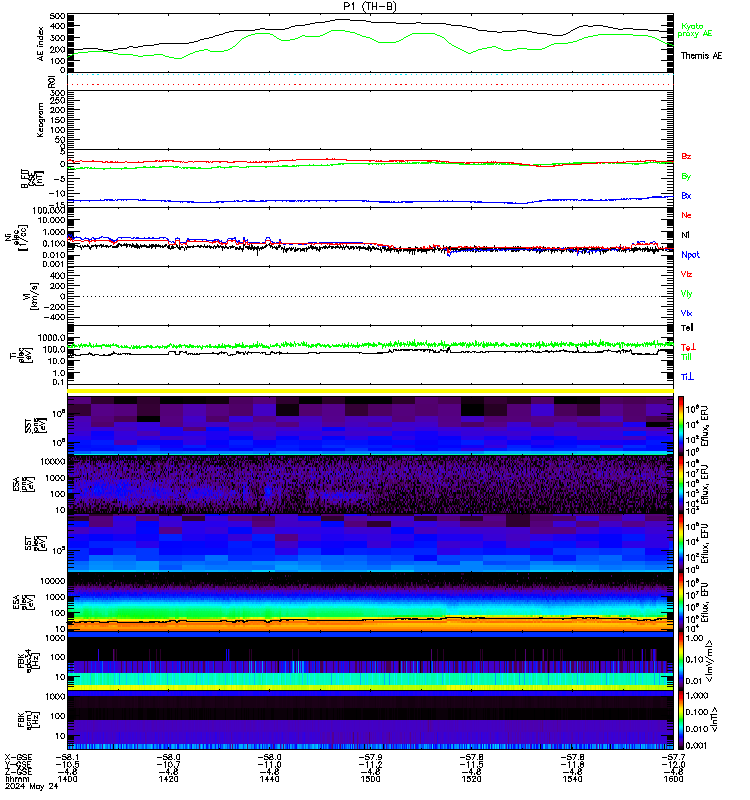Click the "1500" time tick label

(370, 779)
